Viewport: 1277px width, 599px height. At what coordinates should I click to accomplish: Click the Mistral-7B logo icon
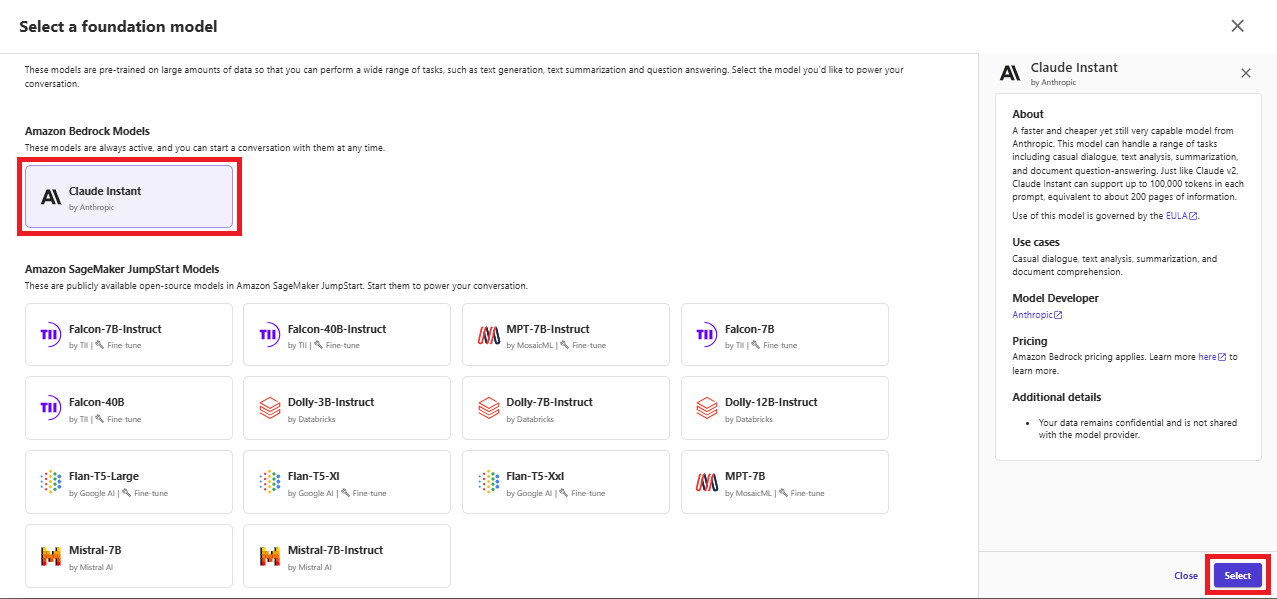(x=50, y=556)
